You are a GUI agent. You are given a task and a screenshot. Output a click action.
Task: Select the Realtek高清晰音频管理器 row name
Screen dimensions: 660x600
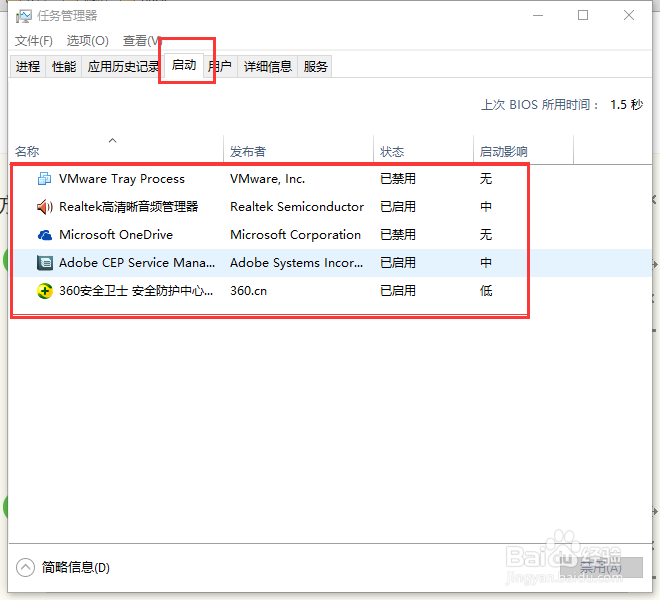[128, 207]
